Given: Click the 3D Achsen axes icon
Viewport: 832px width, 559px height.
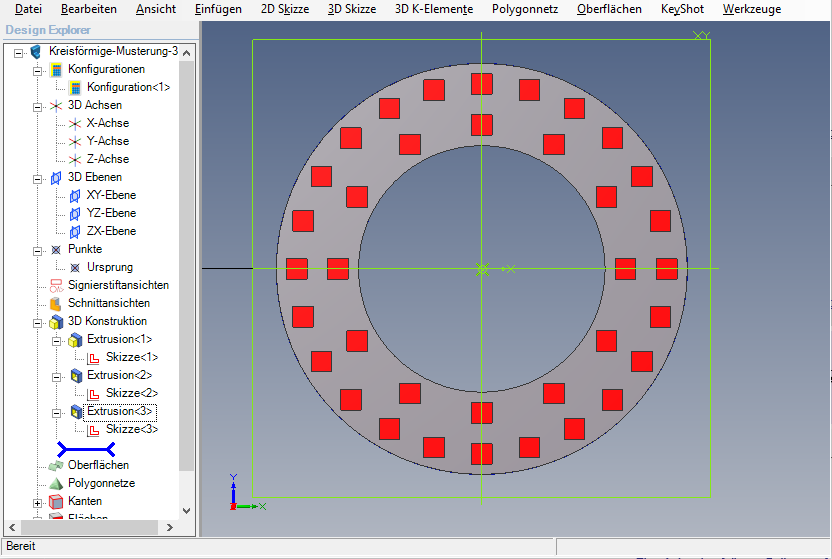Looking at the screenshot, I should [56, 106].
